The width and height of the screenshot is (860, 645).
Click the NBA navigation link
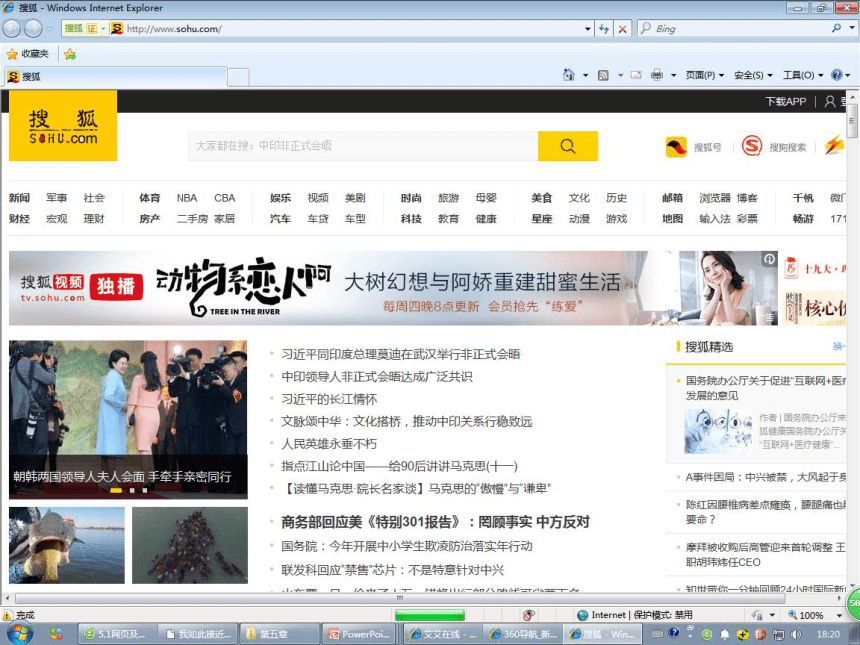pyautogui.click(x=186, y=197)
